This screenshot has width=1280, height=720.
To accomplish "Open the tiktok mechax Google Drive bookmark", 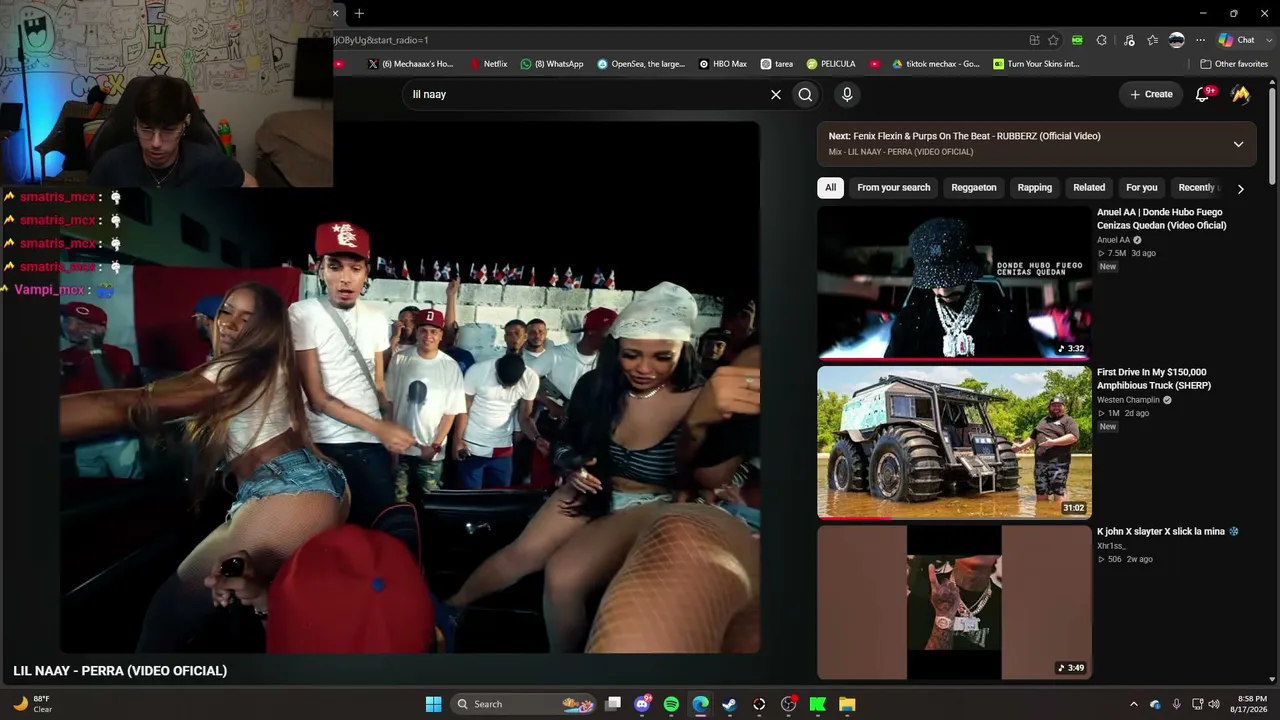I will [x=936, y=64].
